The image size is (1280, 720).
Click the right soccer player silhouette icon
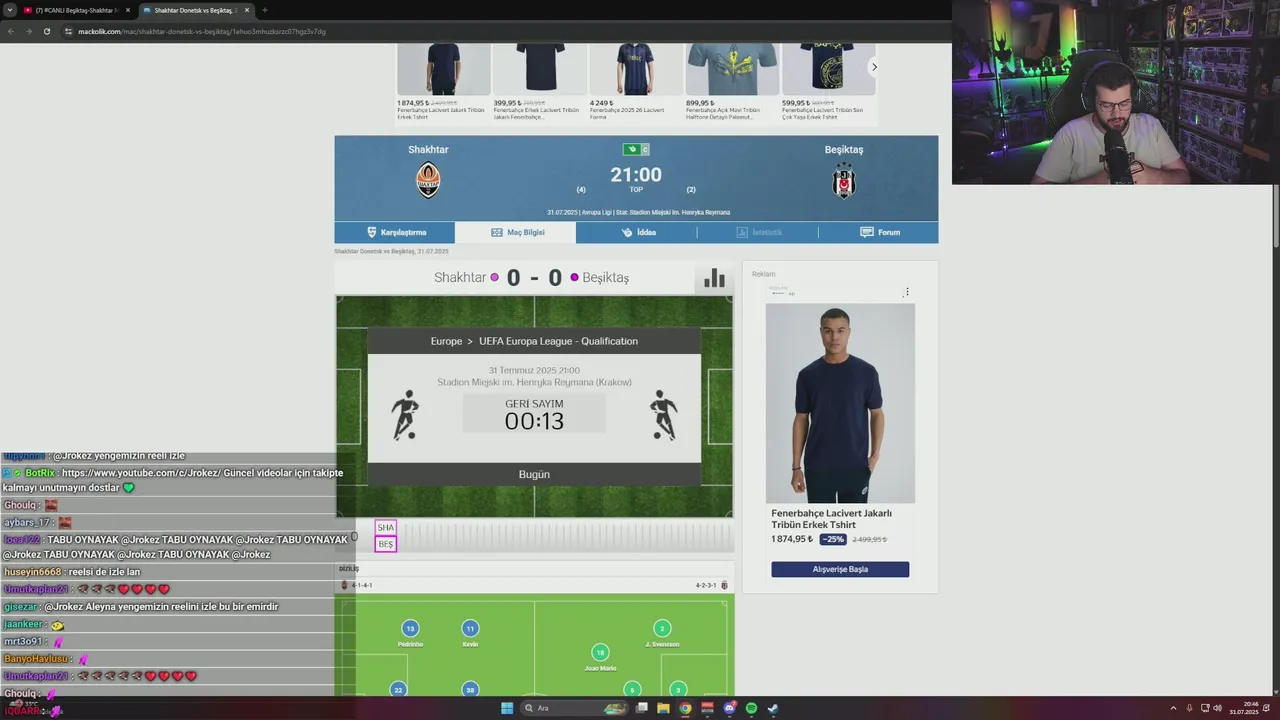tap(663, 415)
